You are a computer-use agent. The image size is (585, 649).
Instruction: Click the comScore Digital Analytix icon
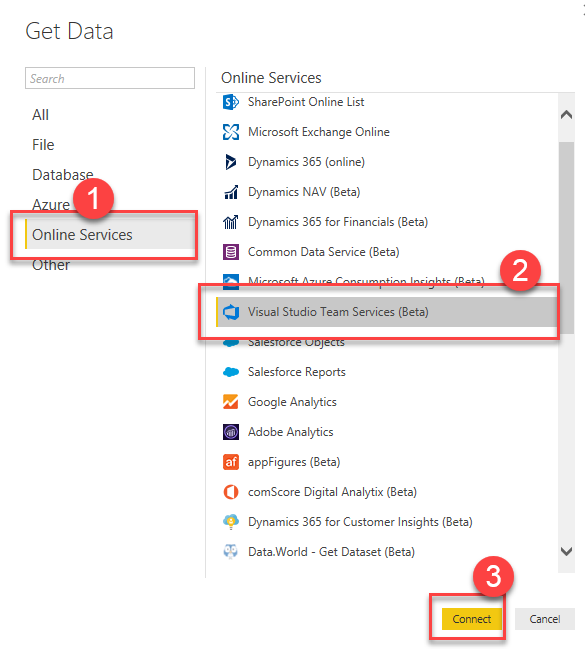point(231,492)
